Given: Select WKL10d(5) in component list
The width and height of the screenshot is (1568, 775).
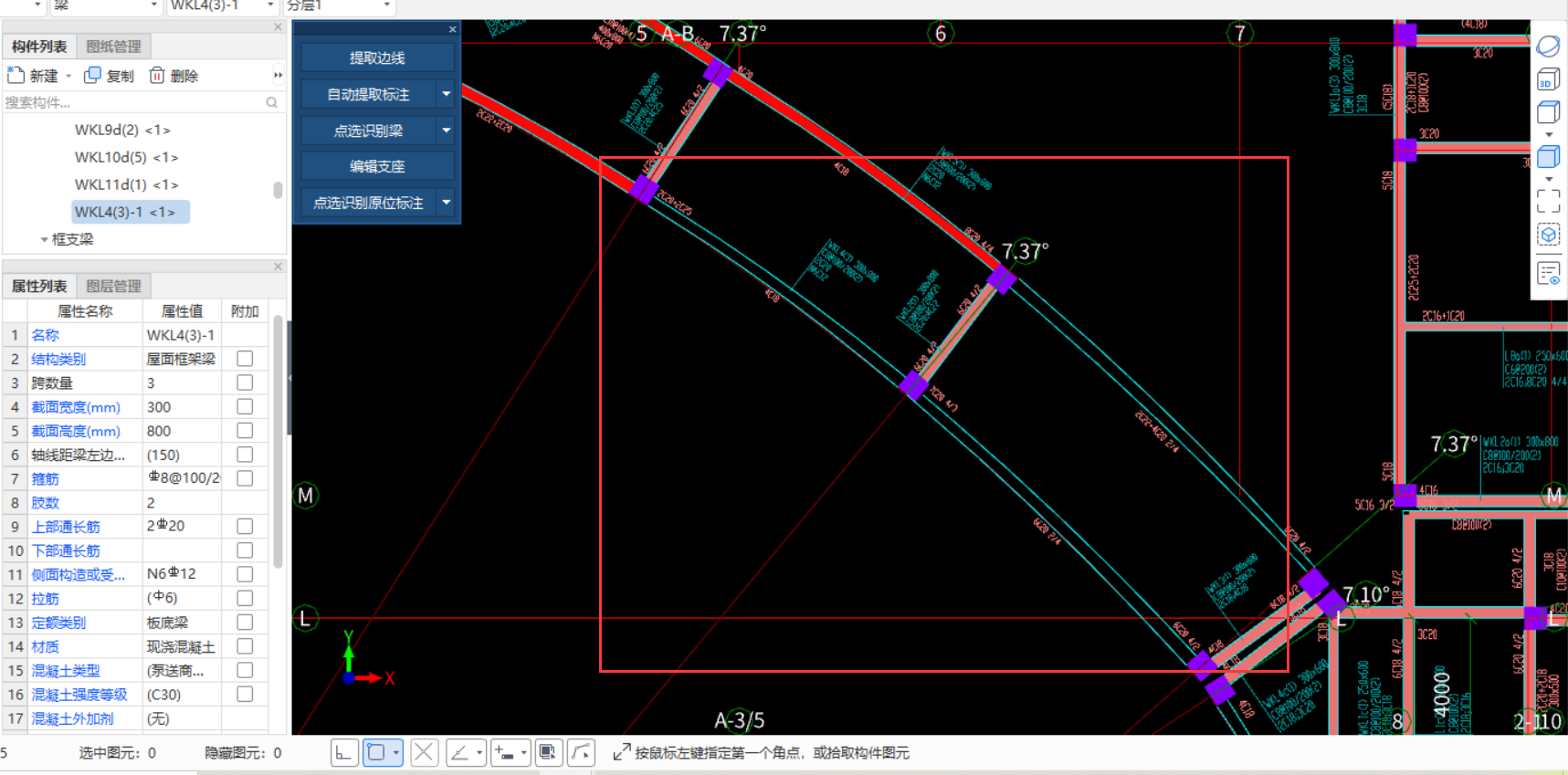Looking at the screenshot, I should pos(126,157).
